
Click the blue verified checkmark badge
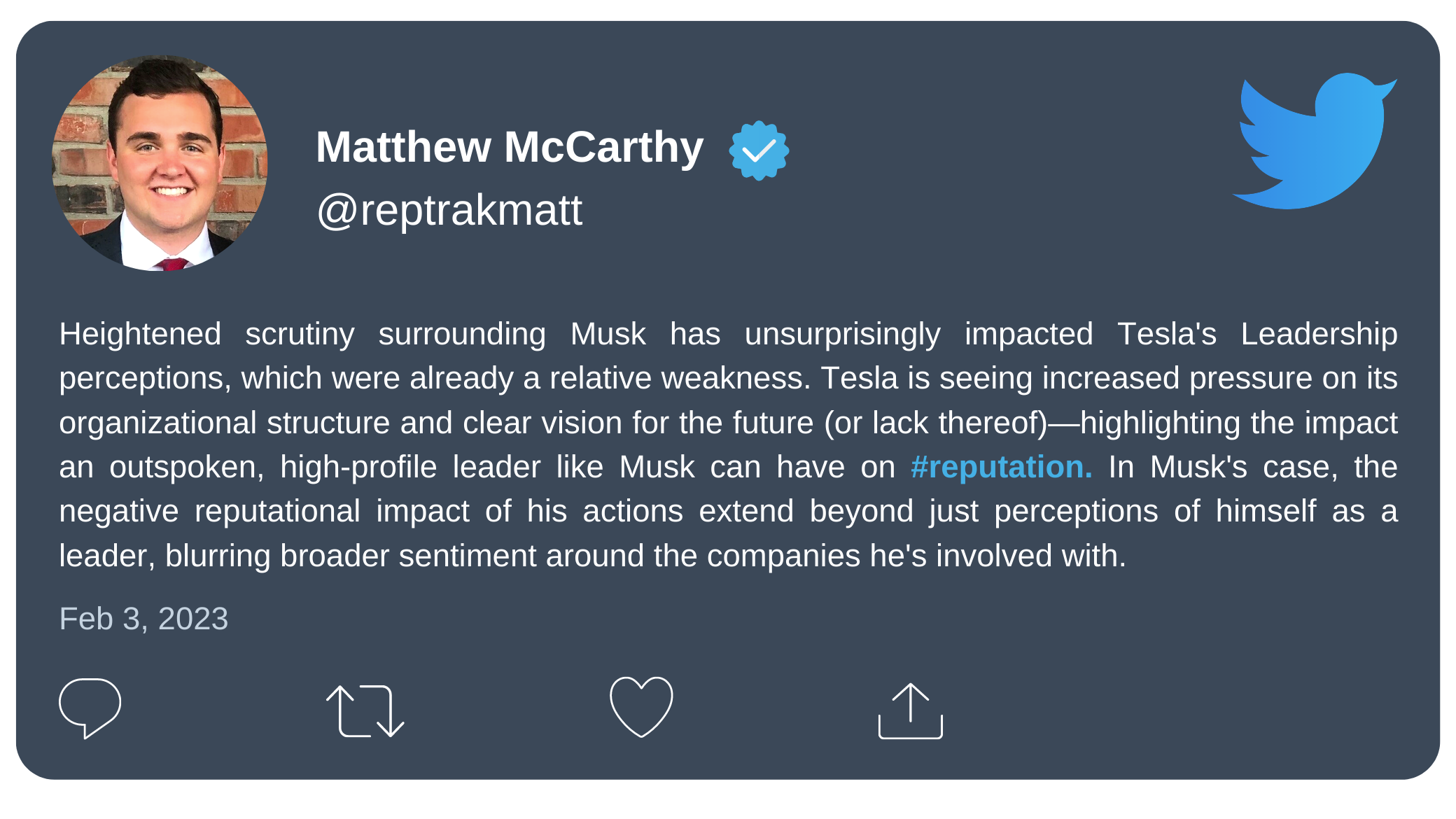click(759, 150)
